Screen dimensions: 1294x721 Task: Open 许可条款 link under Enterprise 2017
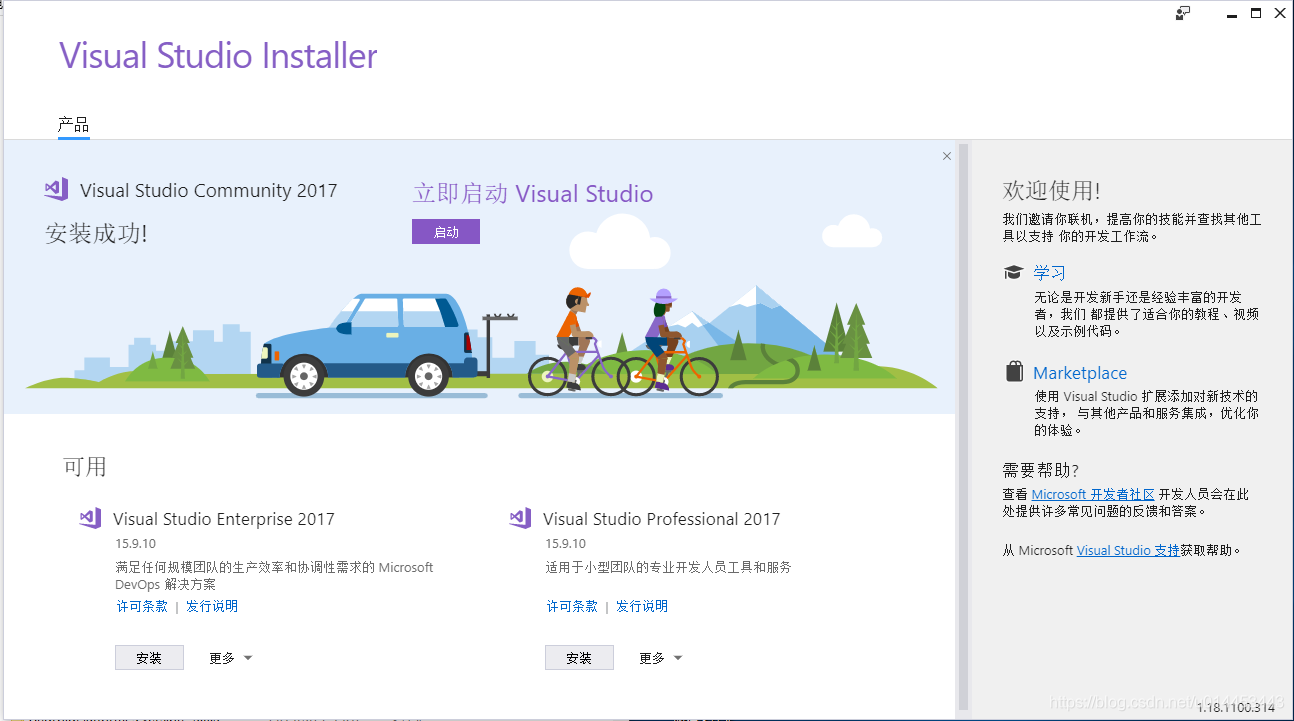click(x=142, y=606)
